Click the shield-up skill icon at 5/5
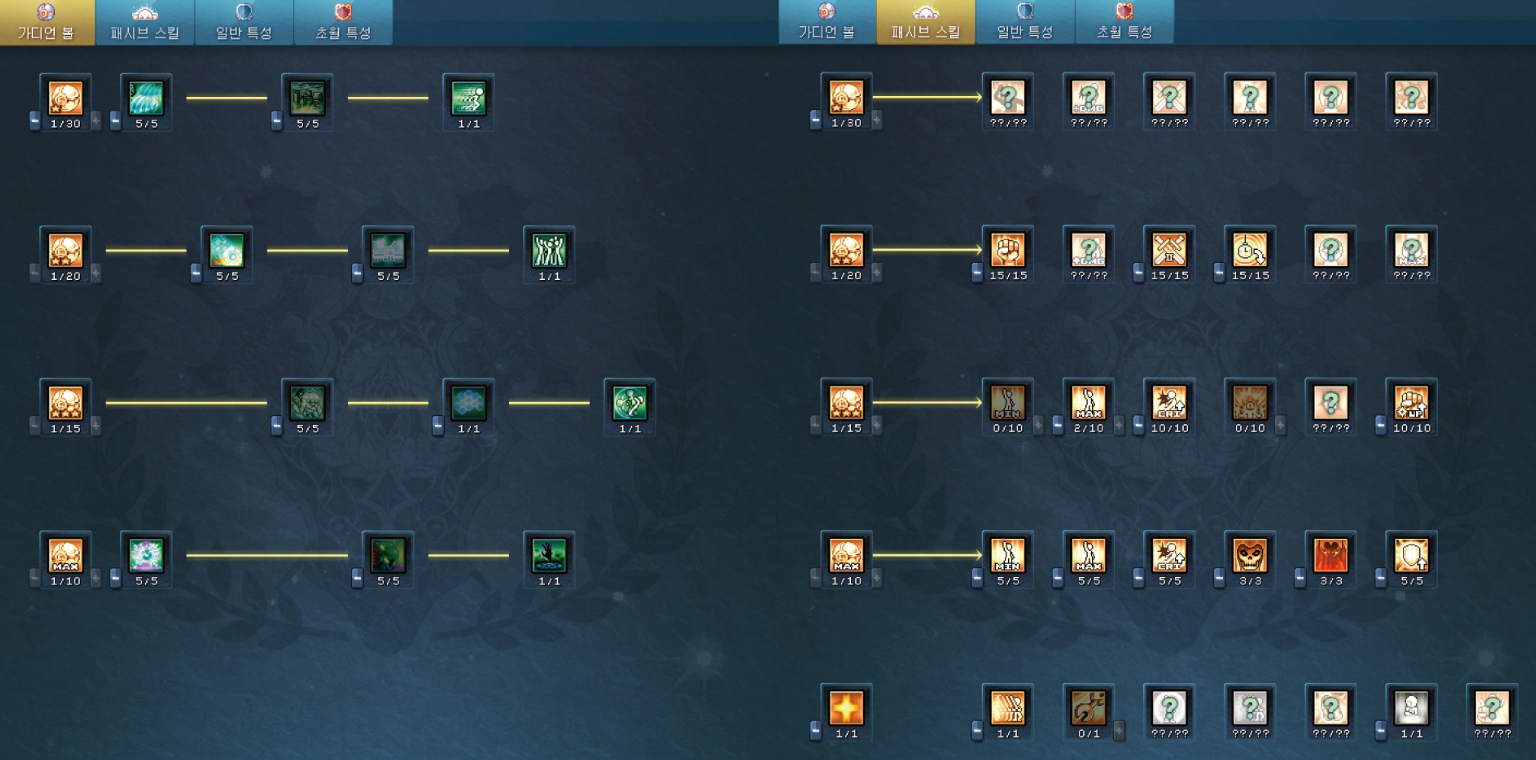This screenshot has width=1536, height=760. pyautogui.click(x=1411, y=555)
